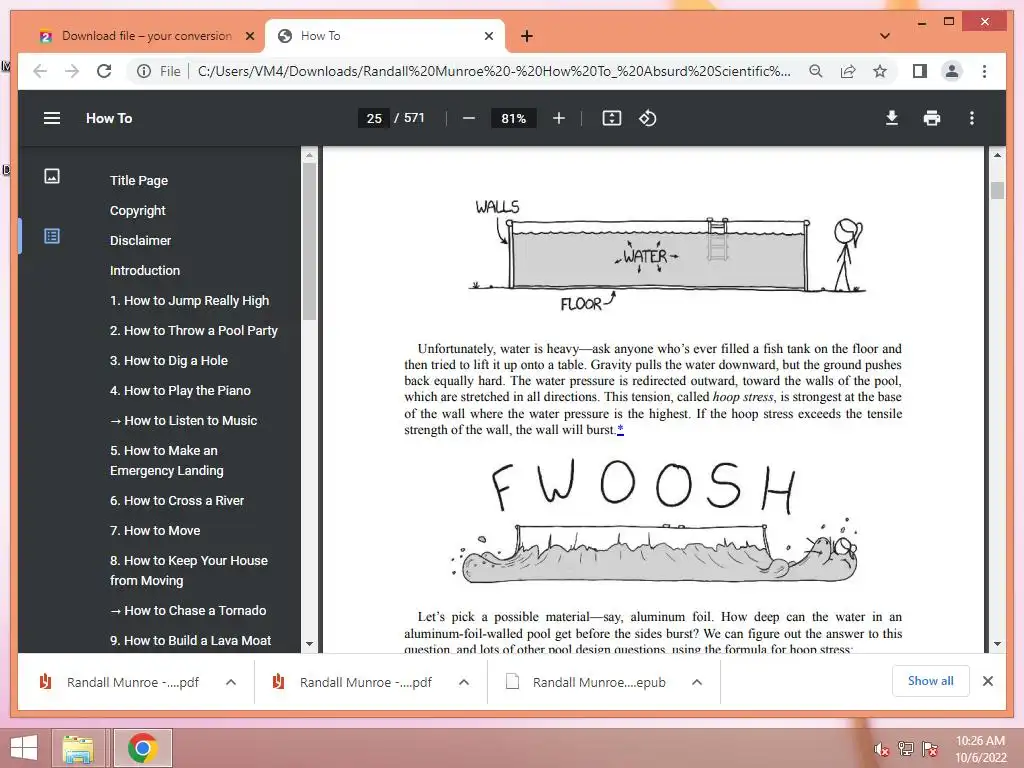The image size is (1024, 768).
Task: Open the Disclaimer outline entry
Action: tap(140, 240)
